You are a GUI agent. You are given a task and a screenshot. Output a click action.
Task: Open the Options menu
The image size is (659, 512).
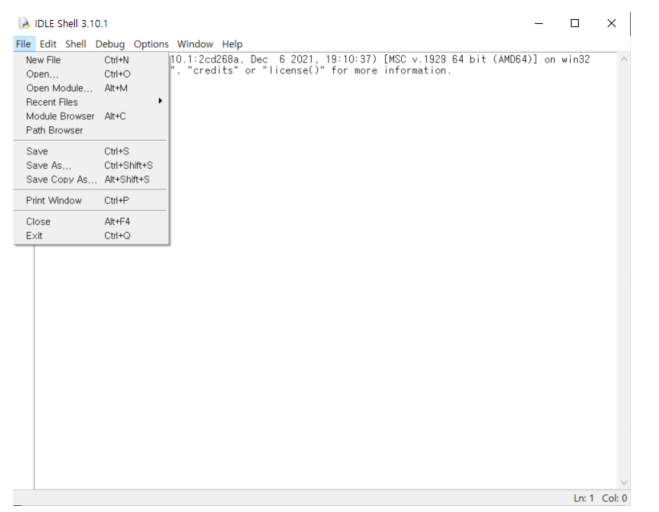[151, 44]
